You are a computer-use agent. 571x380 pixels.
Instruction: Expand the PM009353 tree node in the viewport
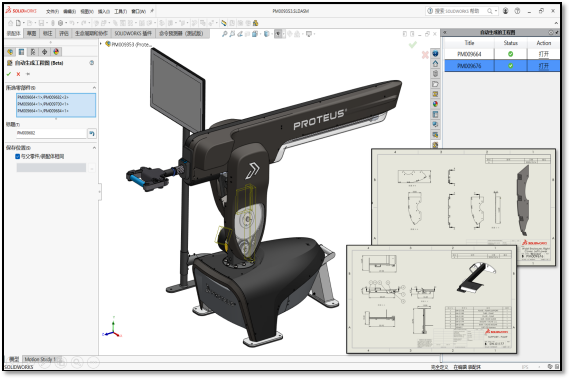pyautogui.click(x=101, y=44)
